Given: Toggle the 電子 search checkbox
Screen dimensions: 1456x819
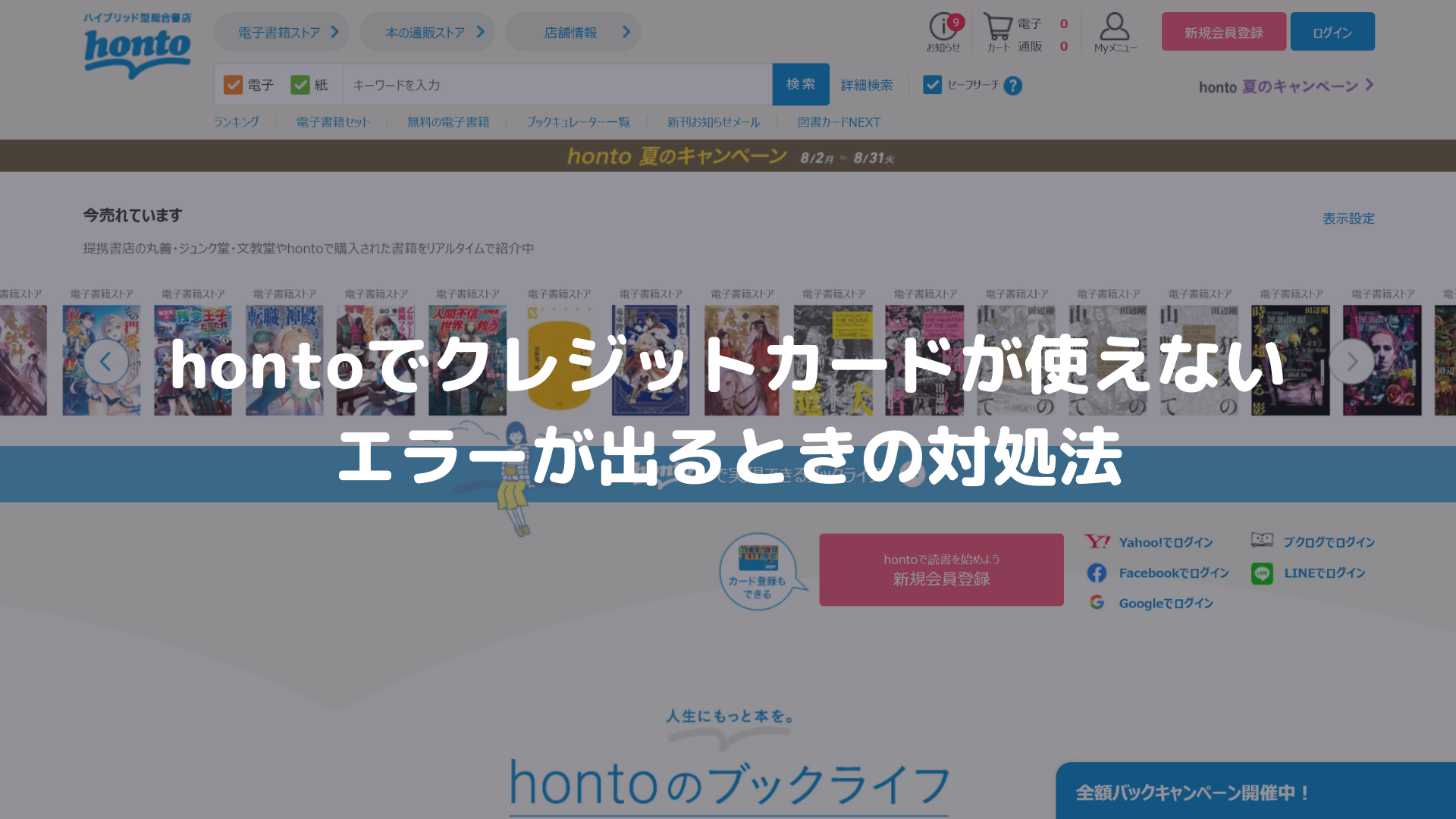Looking at the screenshot, I should pos(233,85).
